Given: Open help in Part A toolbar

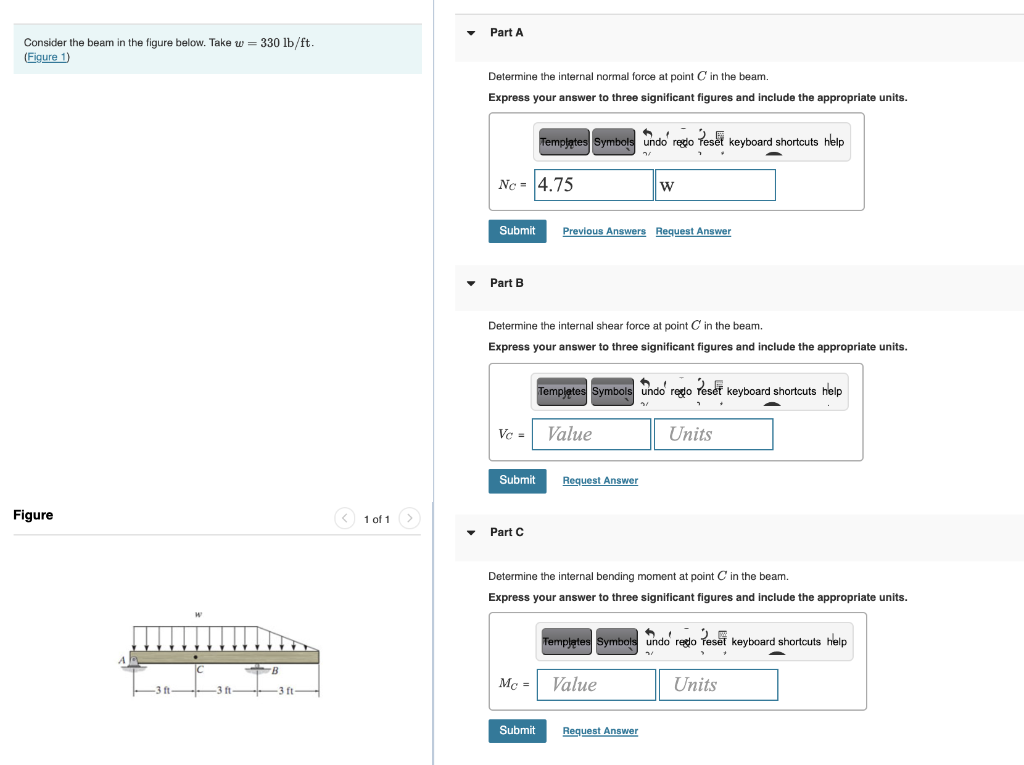Looking at the screenshot, I should click(834, 142).
